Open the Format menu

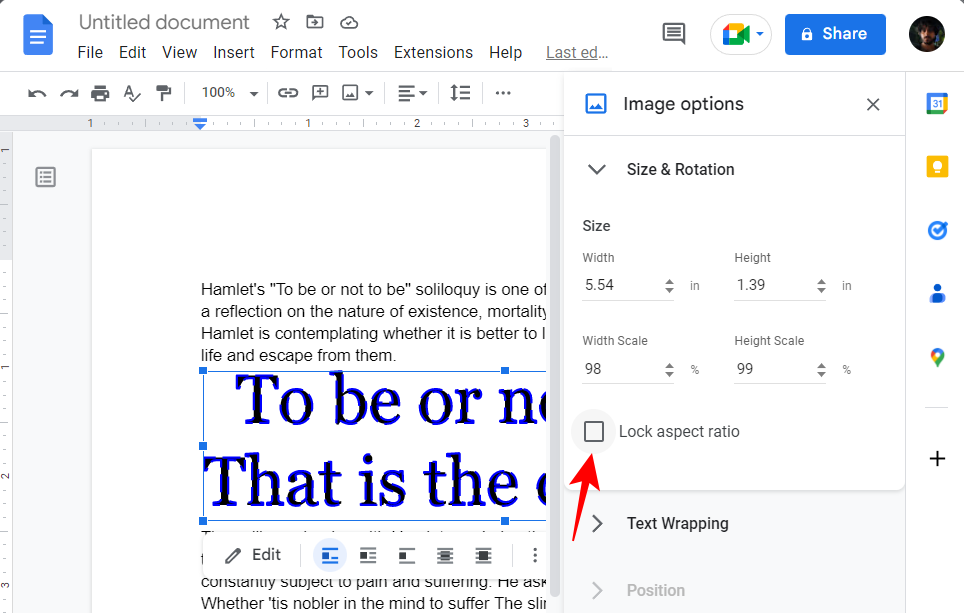click(x=296, y=52)
